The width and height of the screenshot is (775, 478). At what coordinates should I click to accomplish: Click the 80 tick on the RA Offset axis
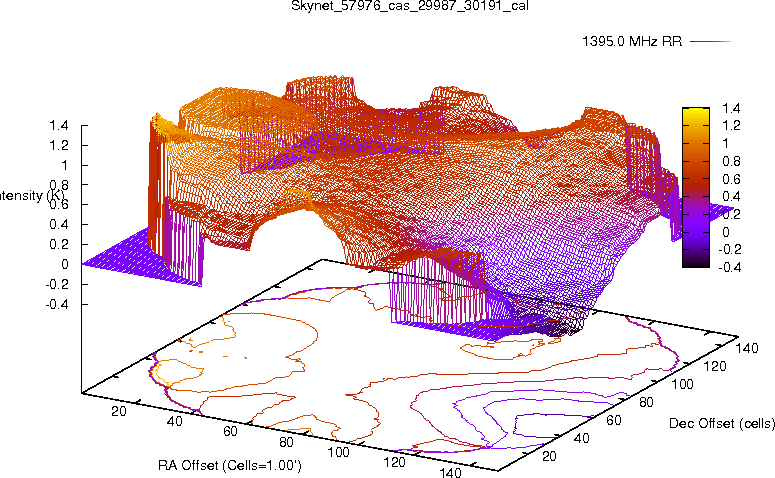(x=286, y=442)
